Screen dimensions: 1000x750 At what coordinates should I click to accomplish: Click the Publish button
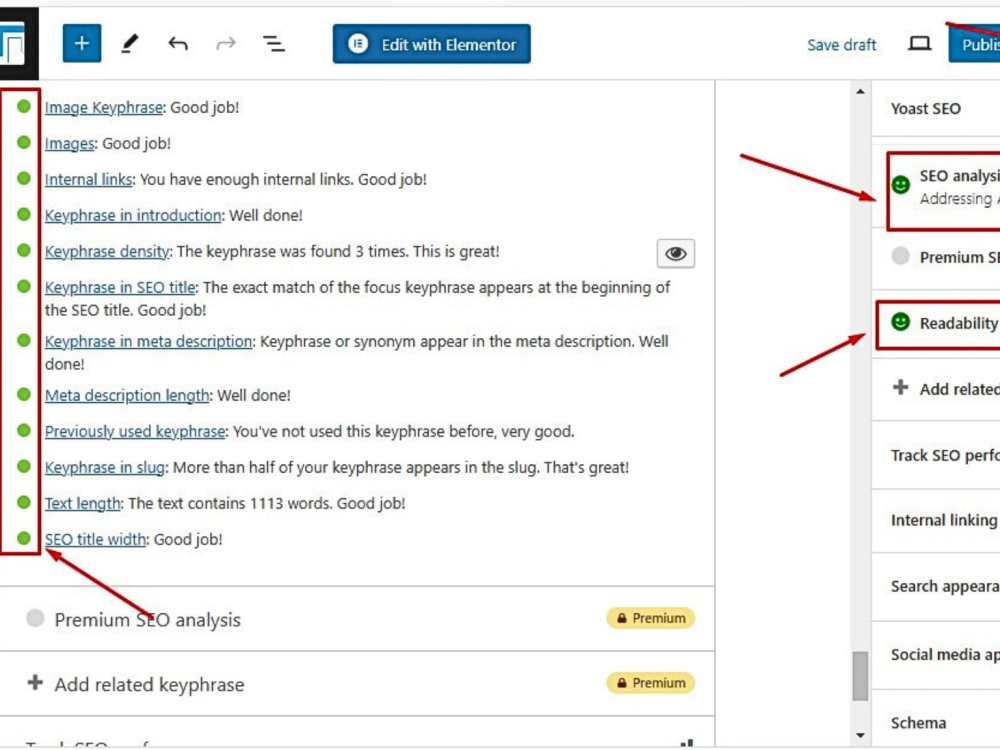point(974,44)
